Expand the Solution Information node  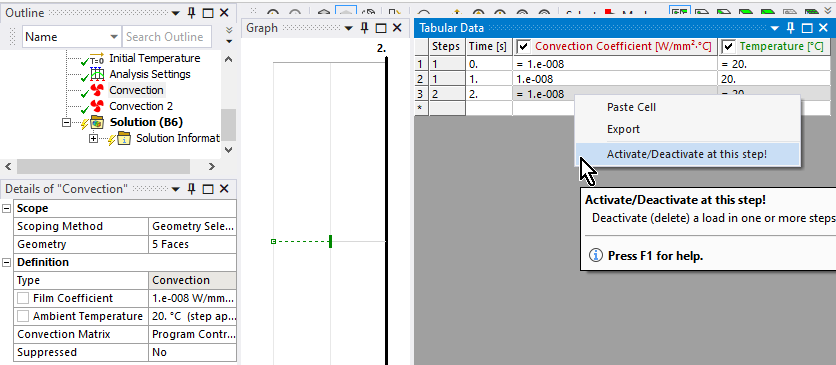tap(94, 138)
